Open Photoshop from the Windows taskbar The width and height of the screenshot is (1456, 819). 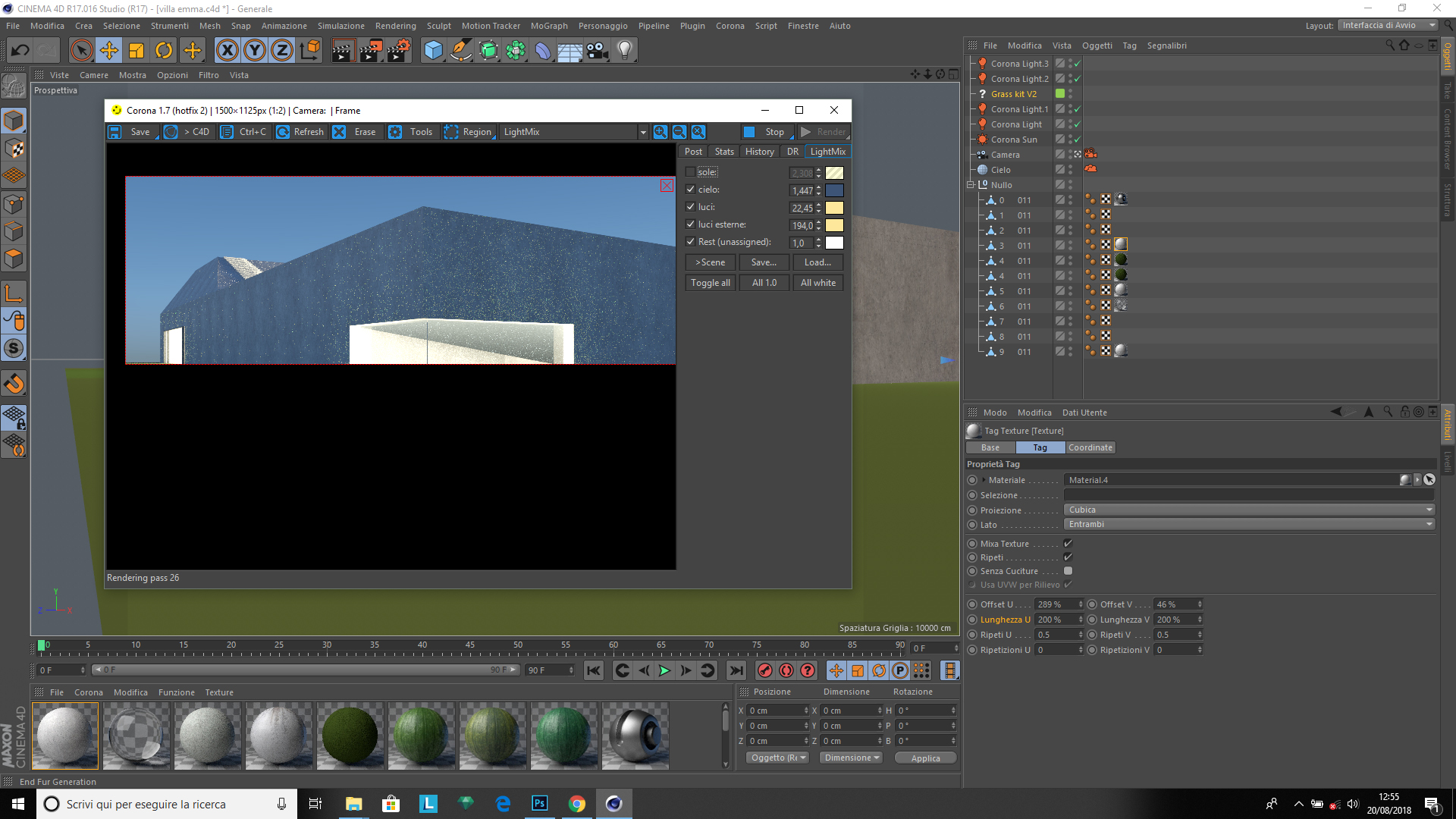pos(539,804)
